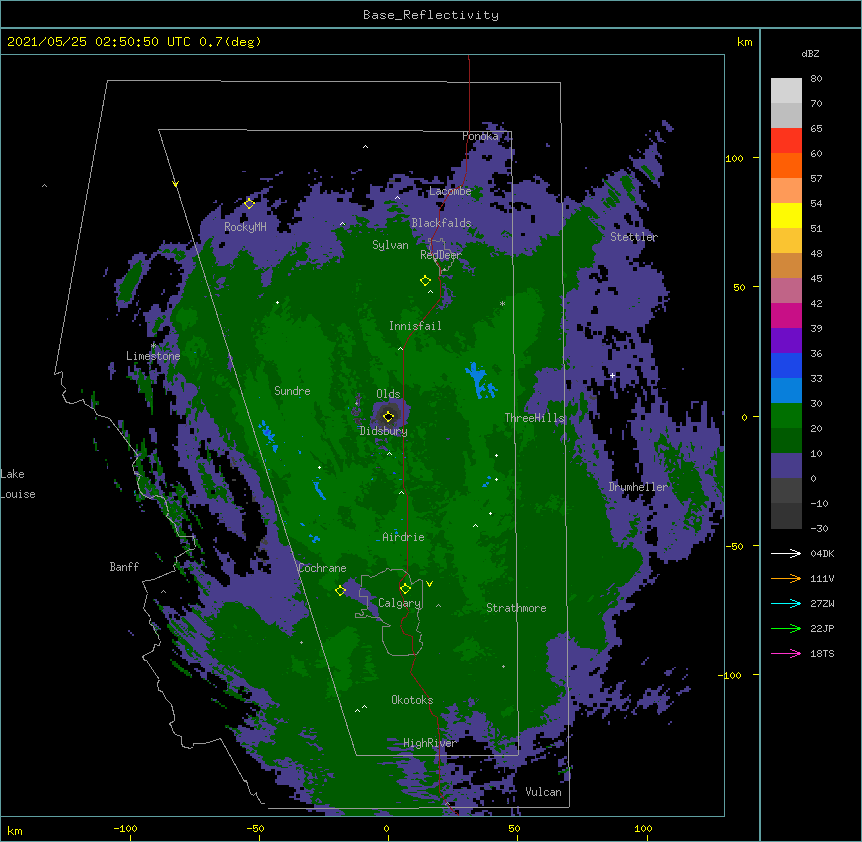862x842 pixels.
Task: Click the magenta 42 dBZ legend swatch
Action: click(x=786, y=315)
